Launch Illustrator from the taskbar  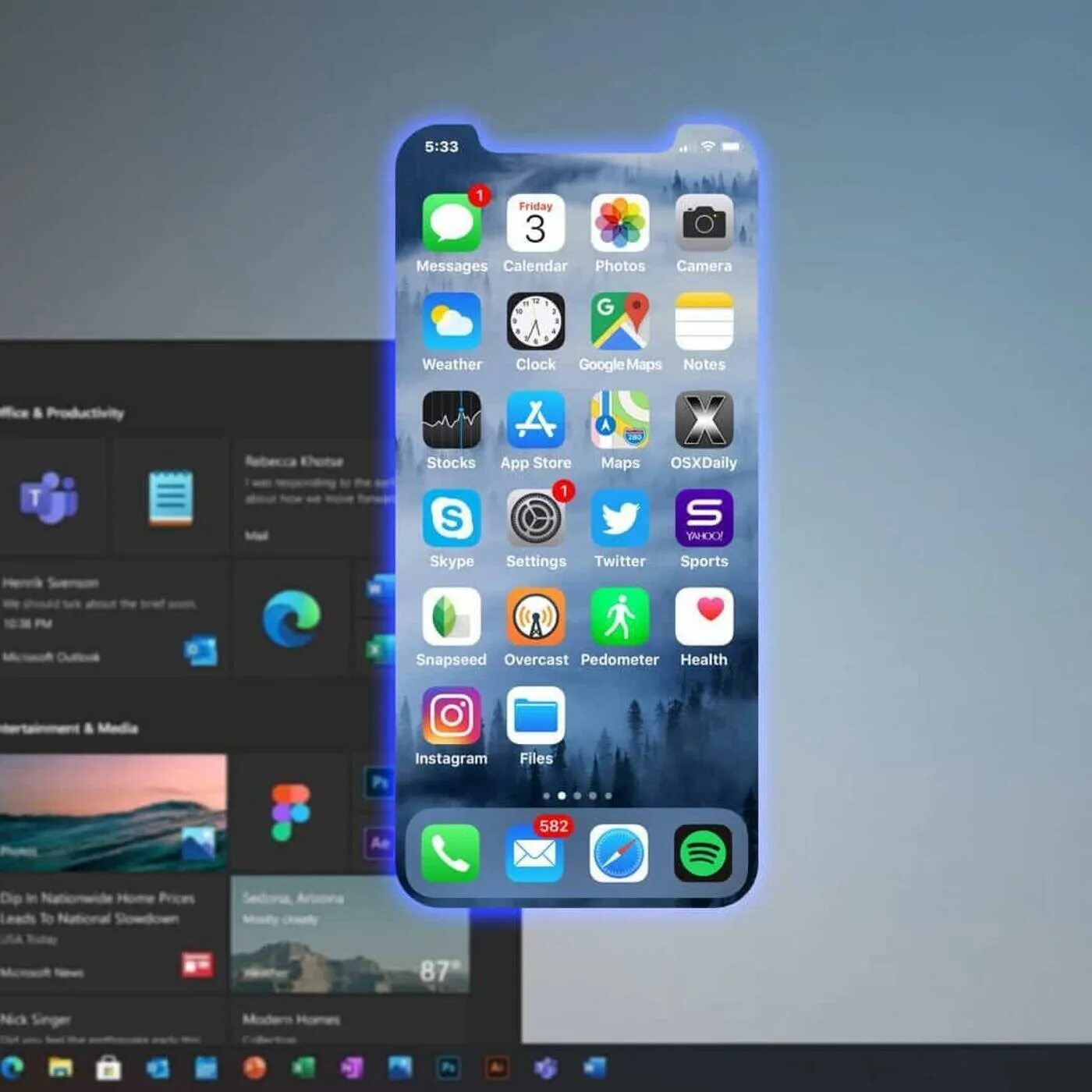click(x=497, y=1067)
